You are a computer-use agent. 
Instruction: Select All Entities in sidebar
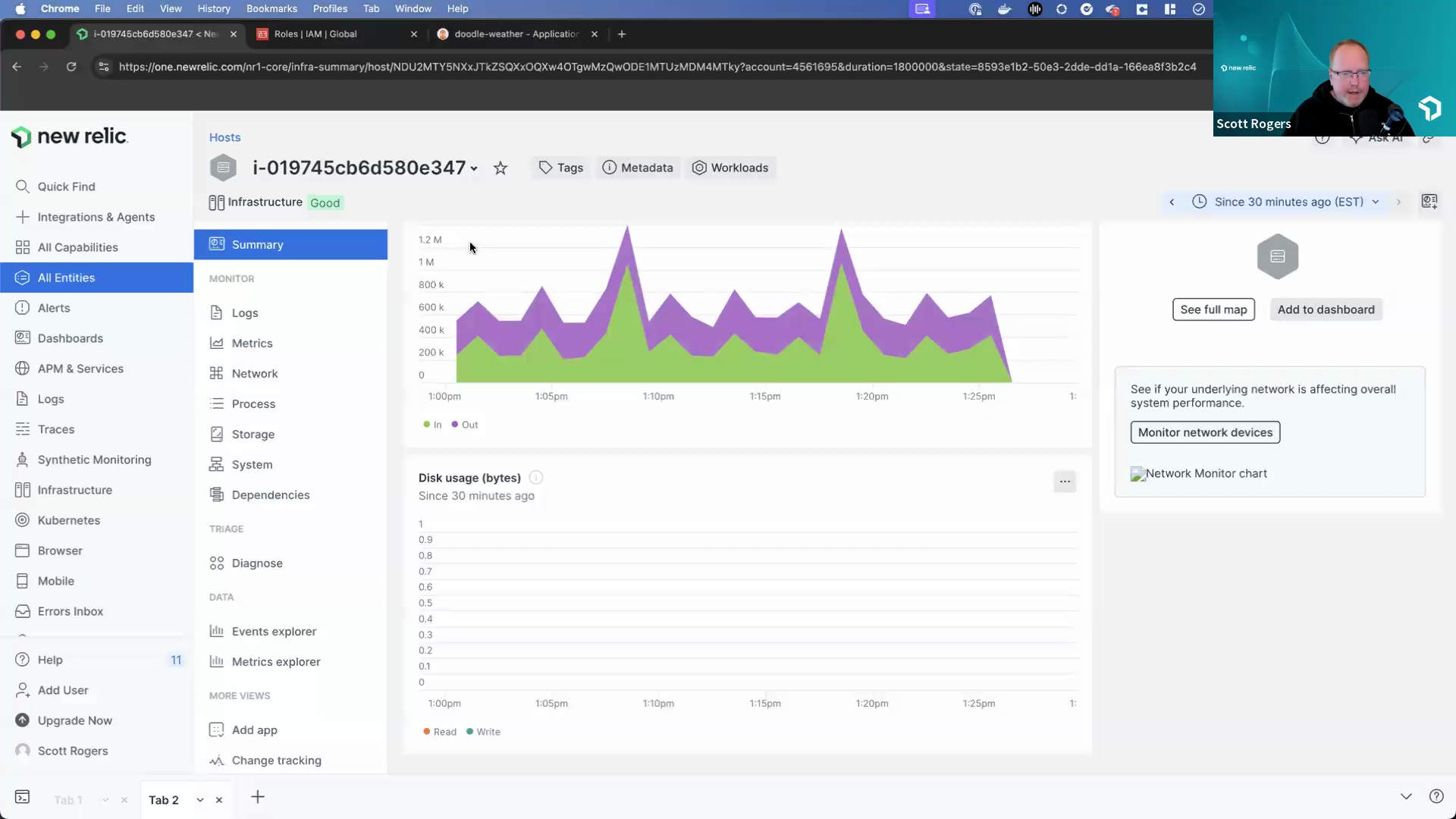click(96, 278)
